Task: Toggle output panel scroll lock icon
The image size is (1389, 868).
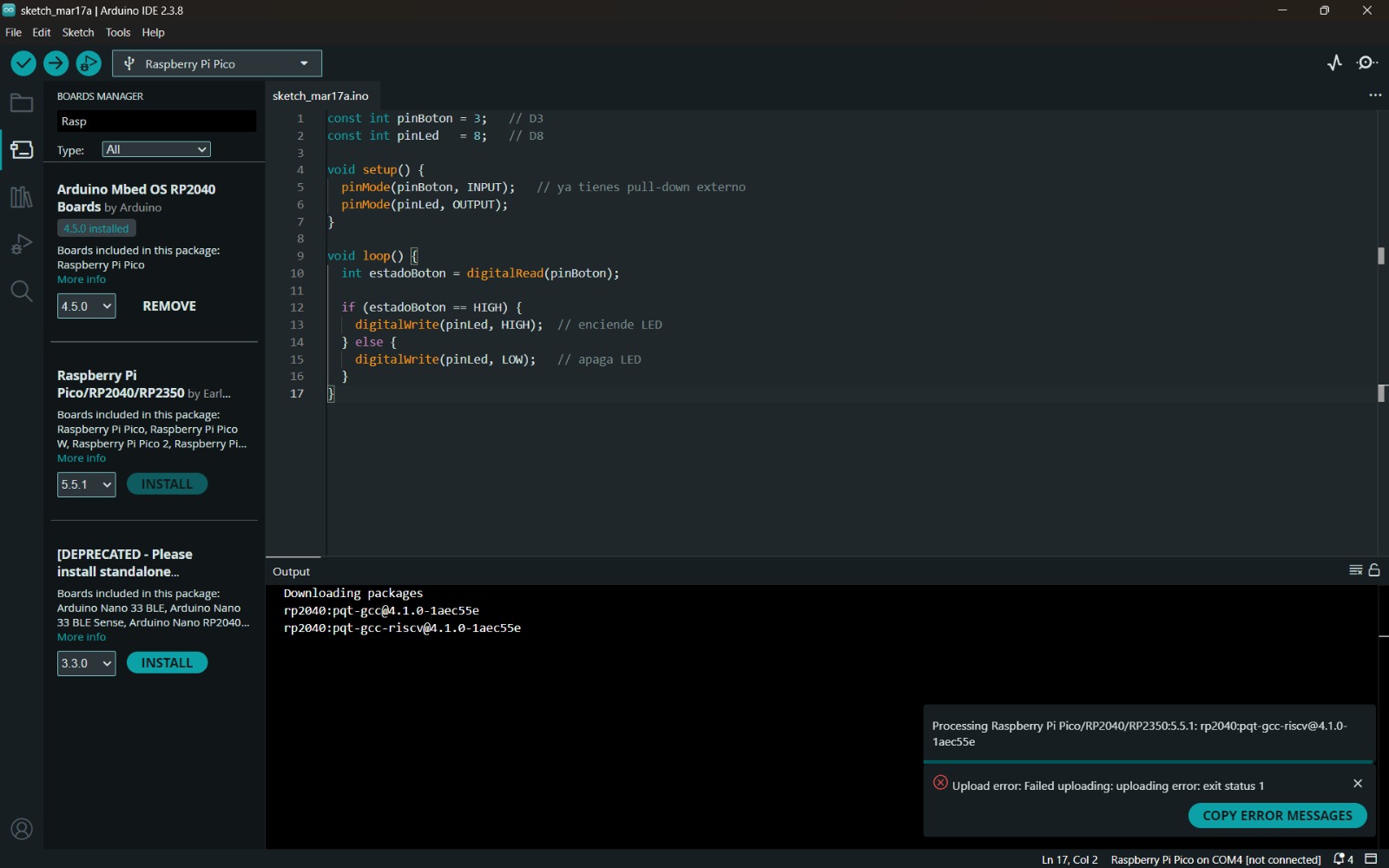Action: 1374,570
